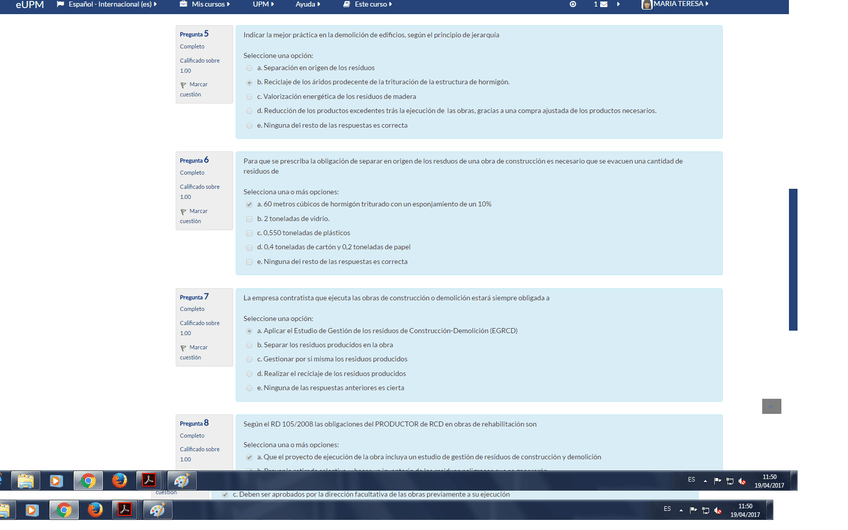This screenshot has width=848, height=530.
Task: Click the blue vertical scrollbar on the right
Action: (x=793, y=258)
